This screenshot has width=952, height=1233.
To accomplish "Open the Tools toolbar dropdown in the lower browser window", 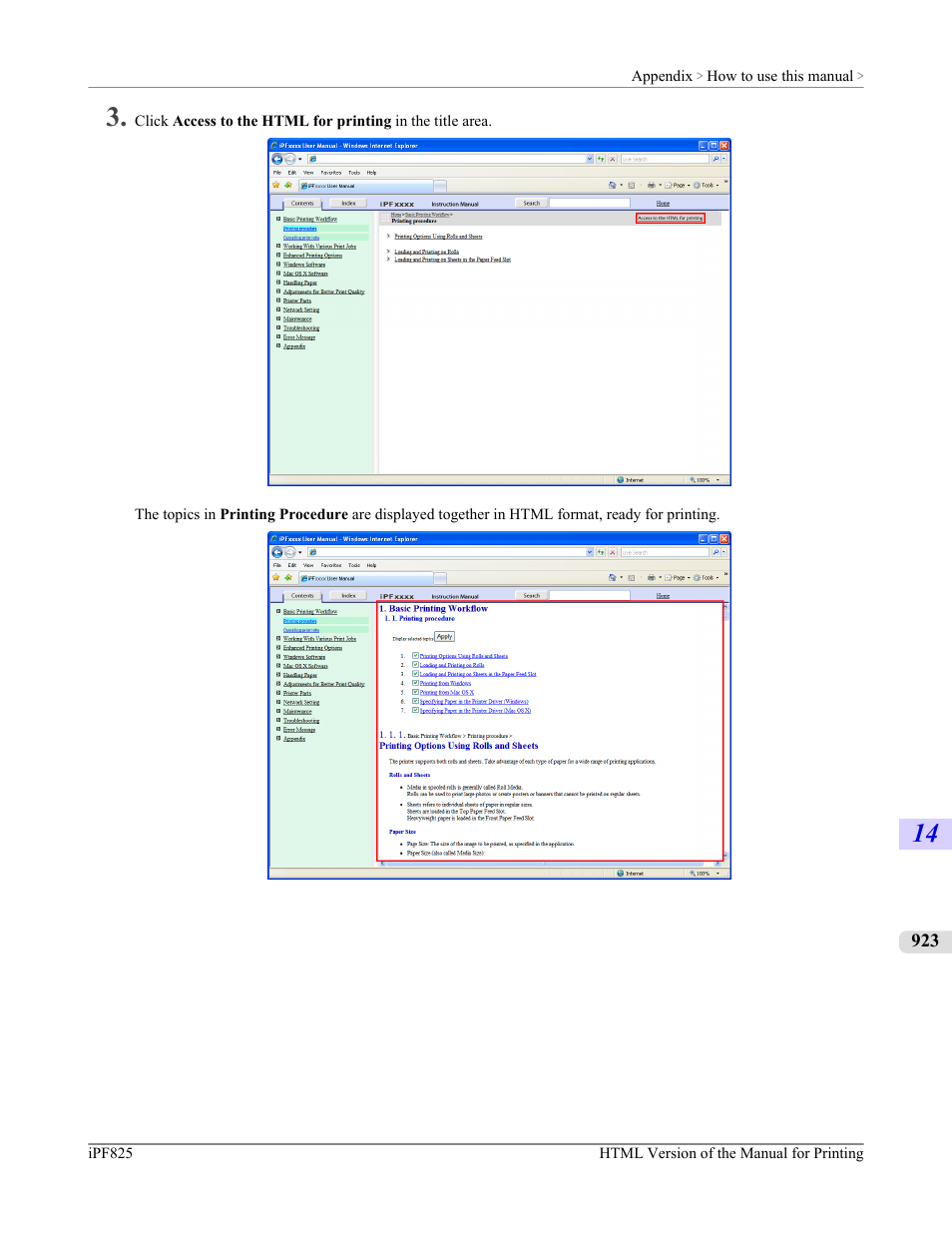I will (706, 577).
